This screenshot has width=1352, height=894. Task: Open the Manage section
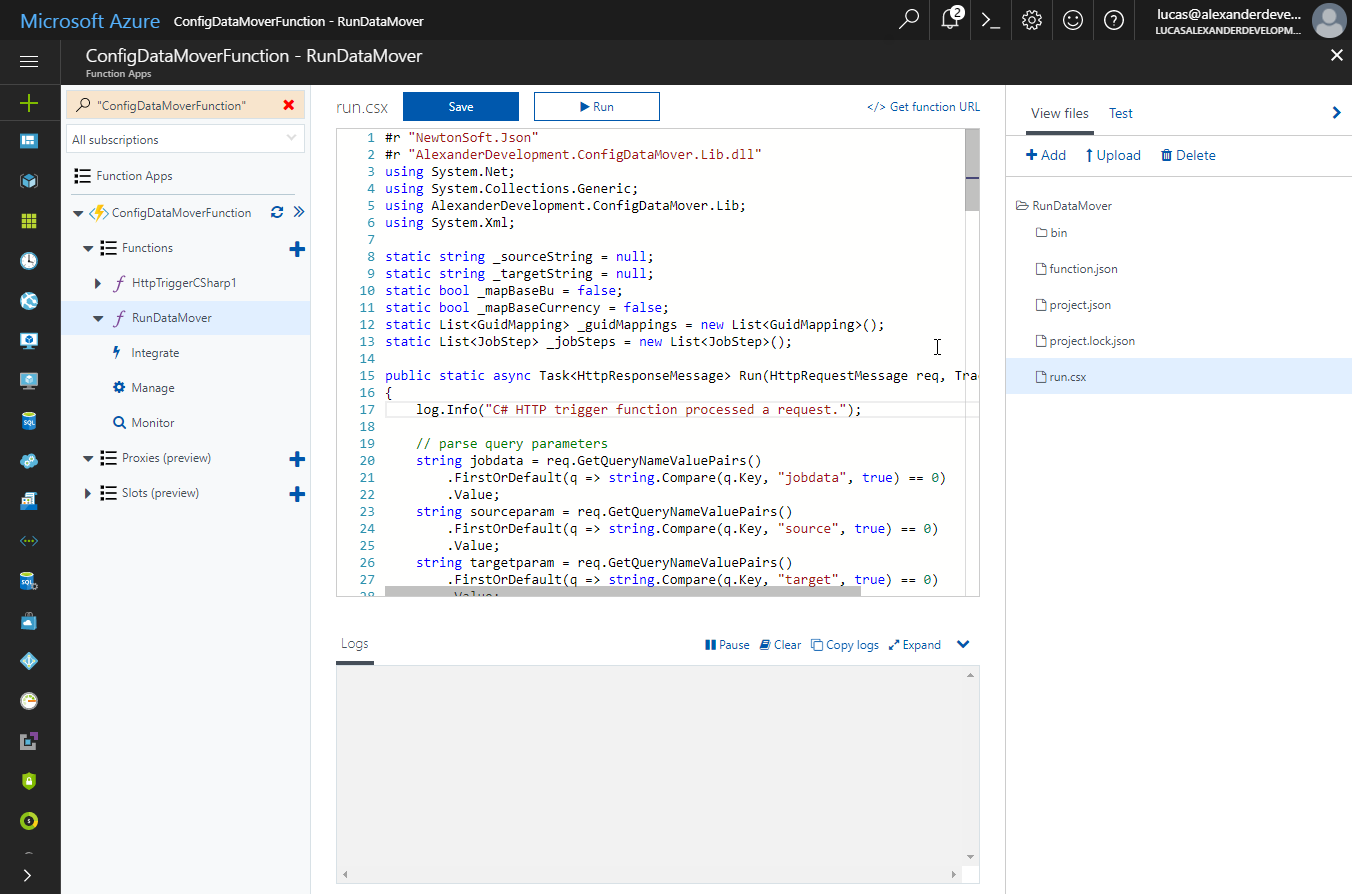point(152,388)
